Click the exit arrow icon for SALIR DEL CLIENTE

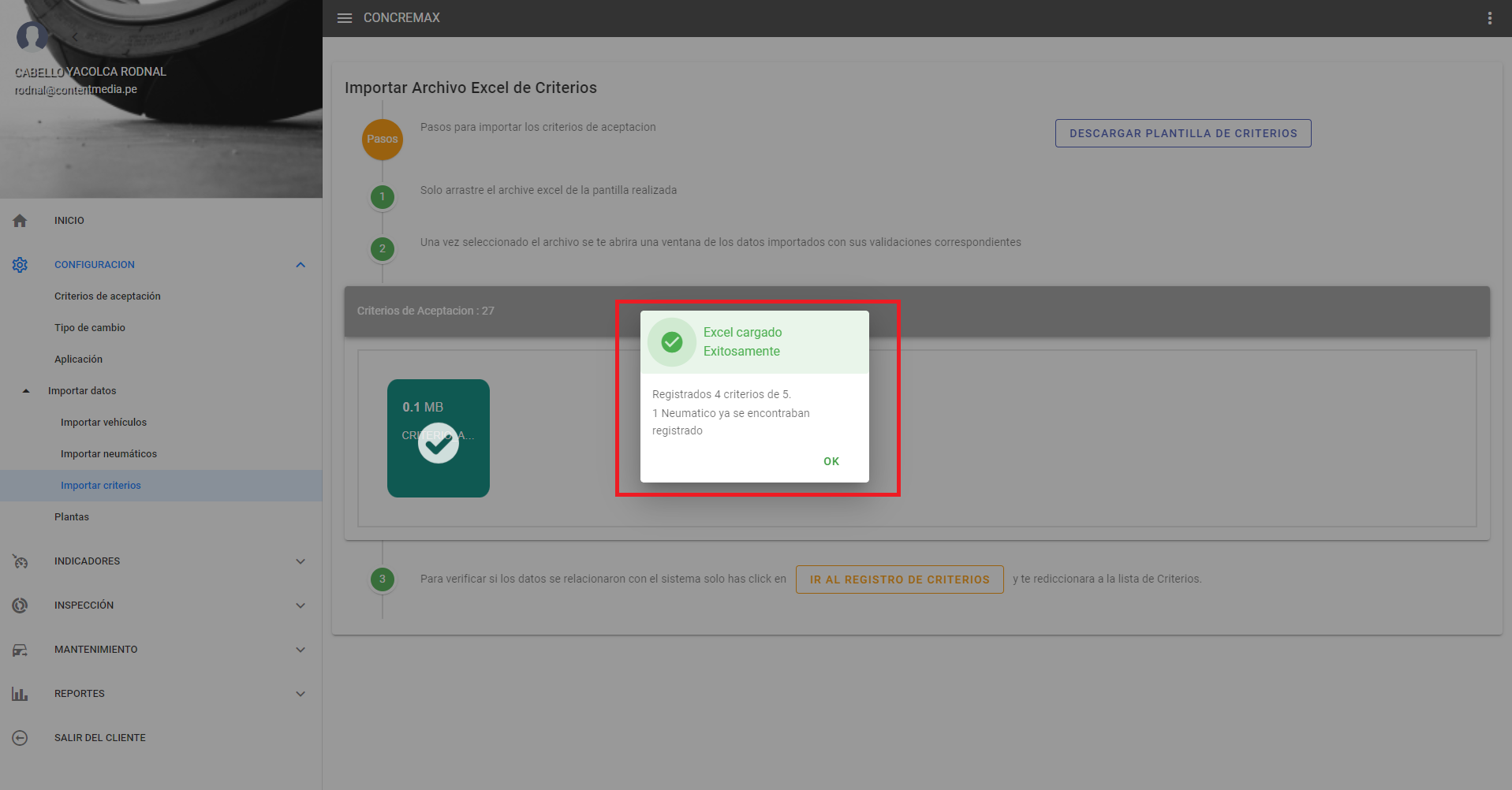click(20, 738)
